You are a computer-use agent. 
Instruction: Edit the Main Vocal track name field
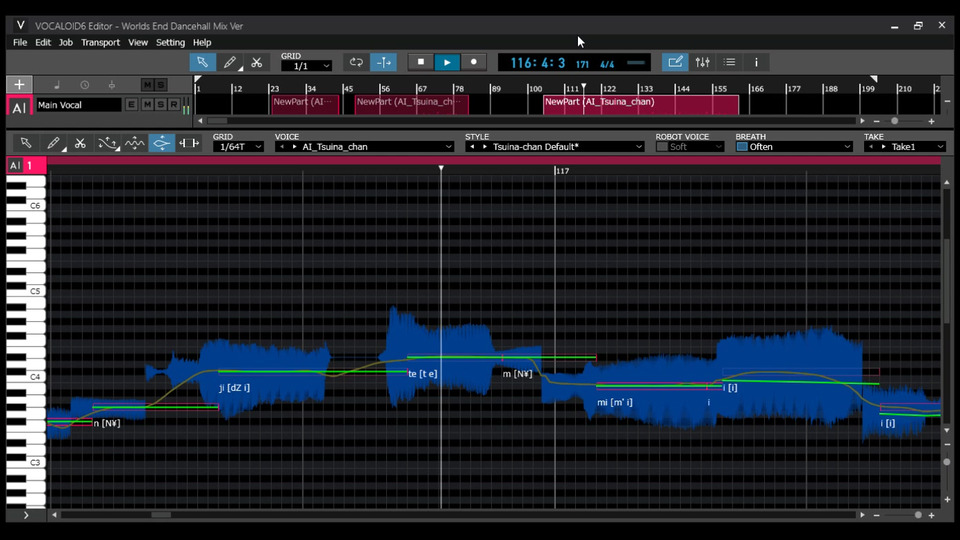78,105
